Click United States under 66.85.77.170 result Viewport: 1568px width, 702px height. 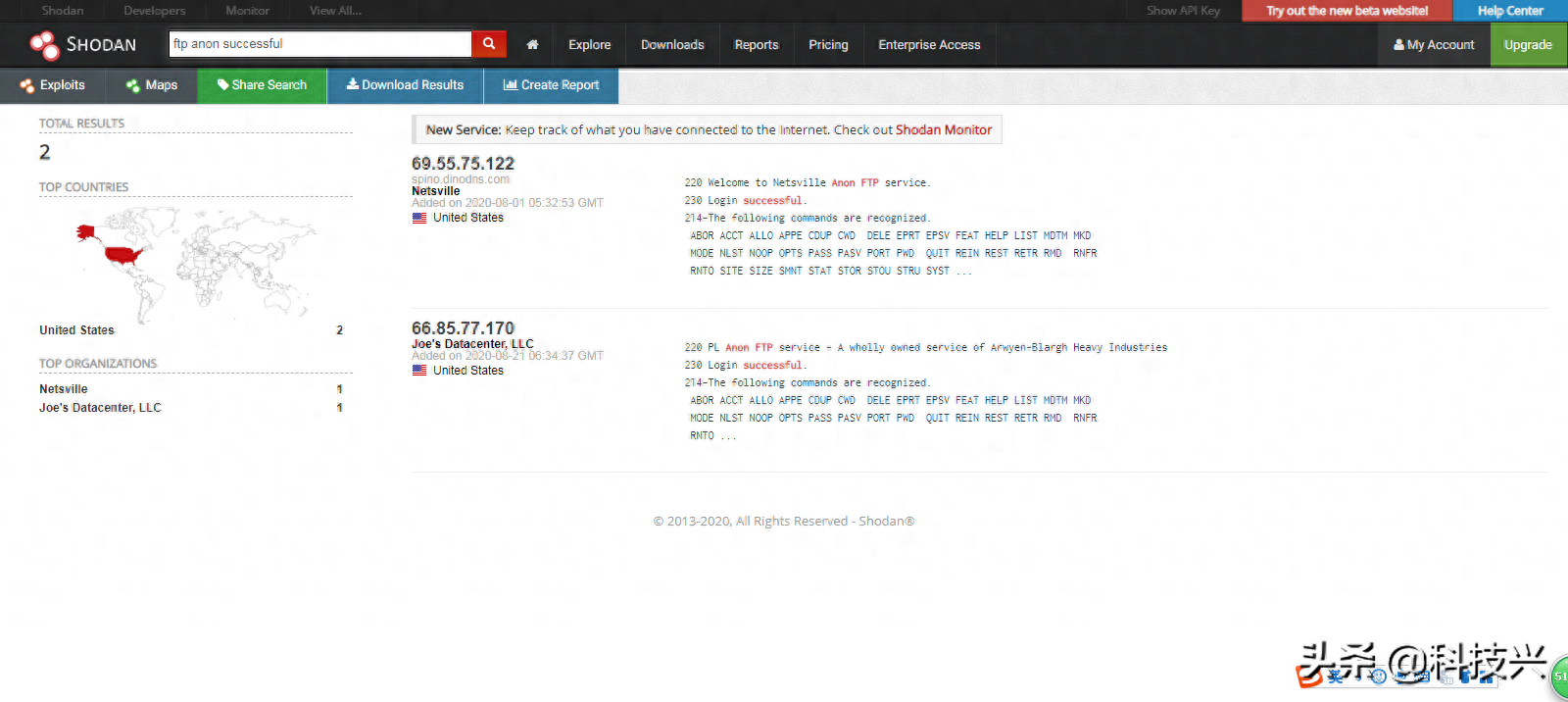(468, 371)
